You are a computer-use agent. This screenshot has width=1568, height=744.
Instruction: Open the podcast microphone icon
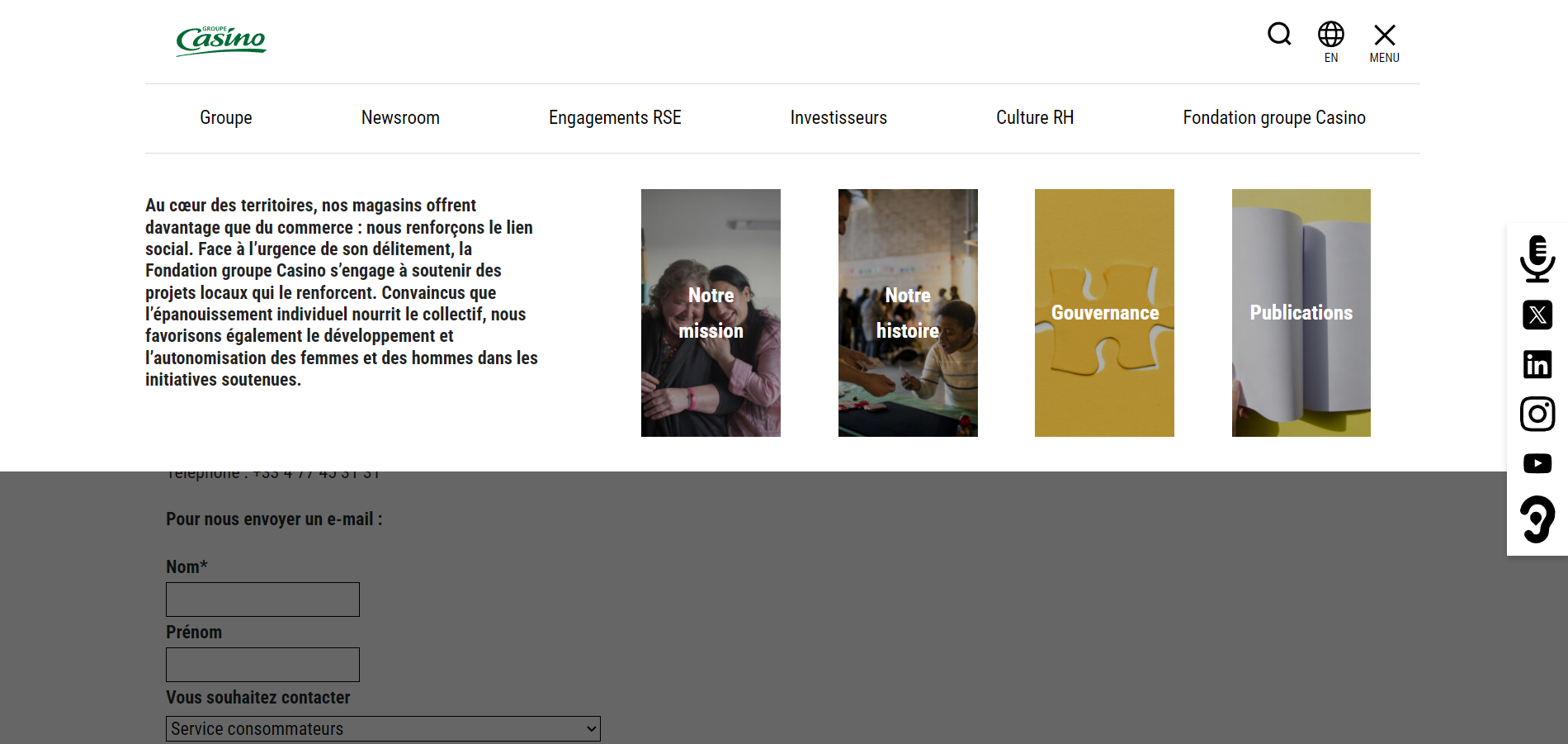tap(1537, 258)
